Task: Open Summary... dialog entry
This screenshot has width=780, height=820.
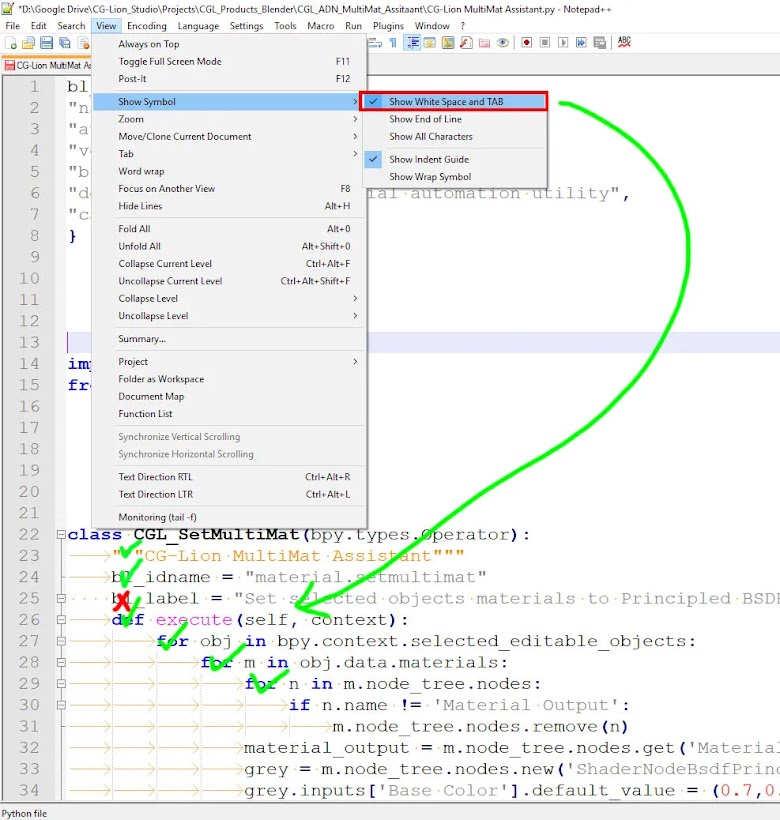Action: (229, 339)
